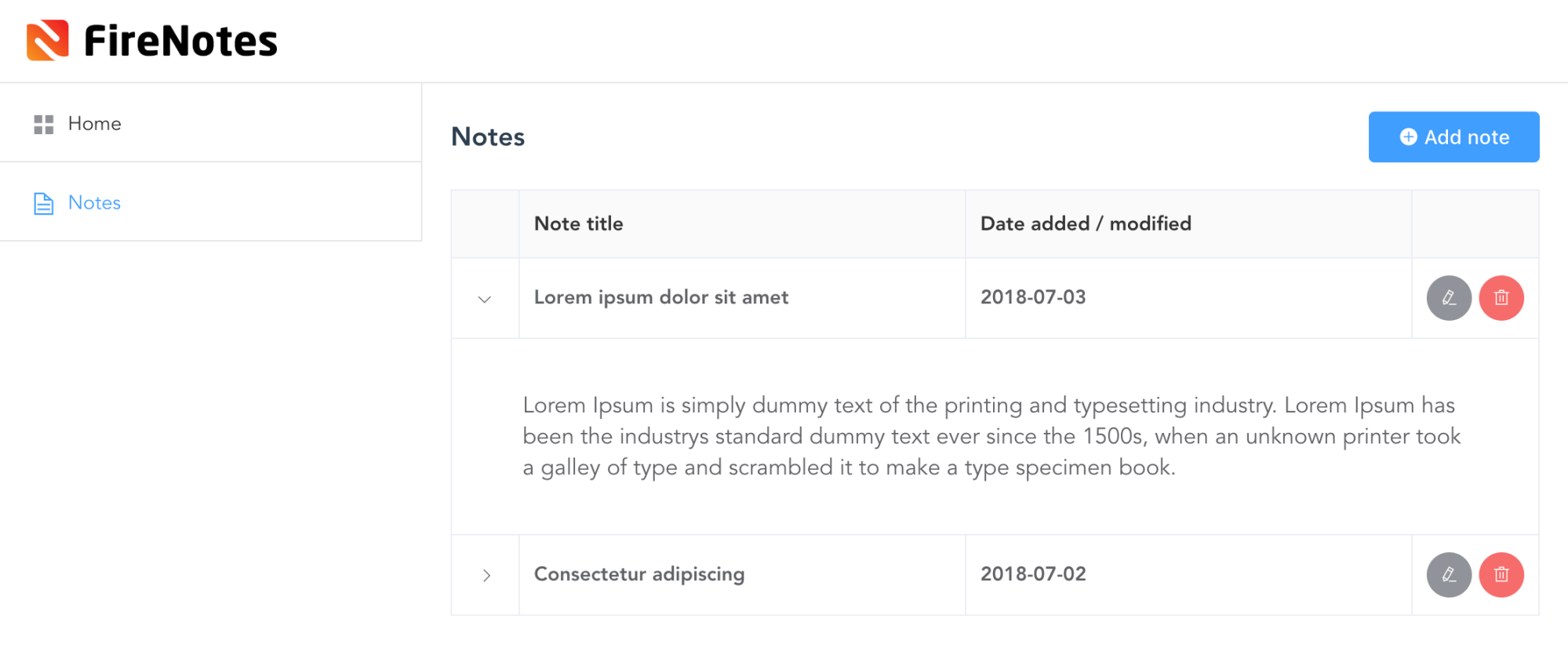
Task: Click the FireNotes logo icon
Action: pyautogui.click(x=48, y=39)
